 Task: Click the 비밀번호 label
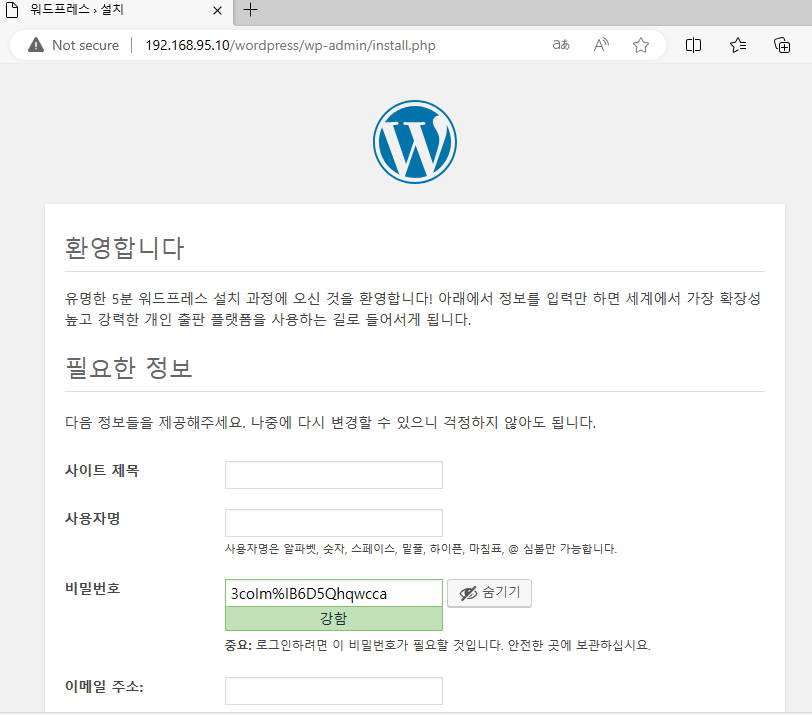click(92, 588)
